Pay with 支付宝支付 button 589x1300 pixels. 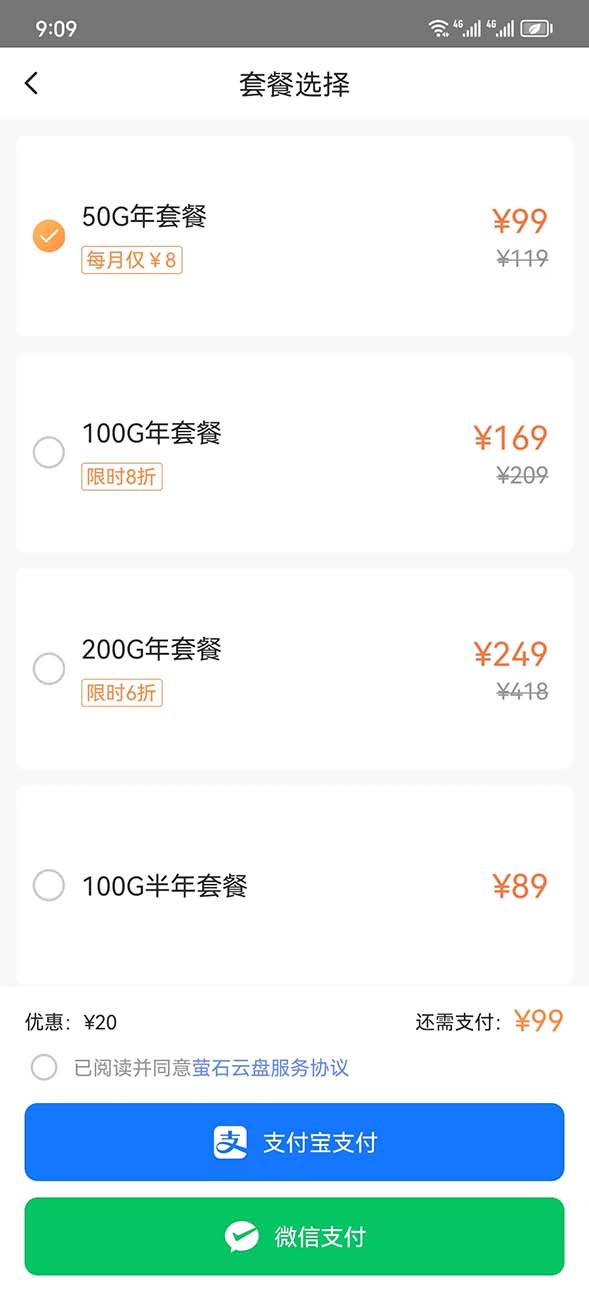click(294, 1142)
